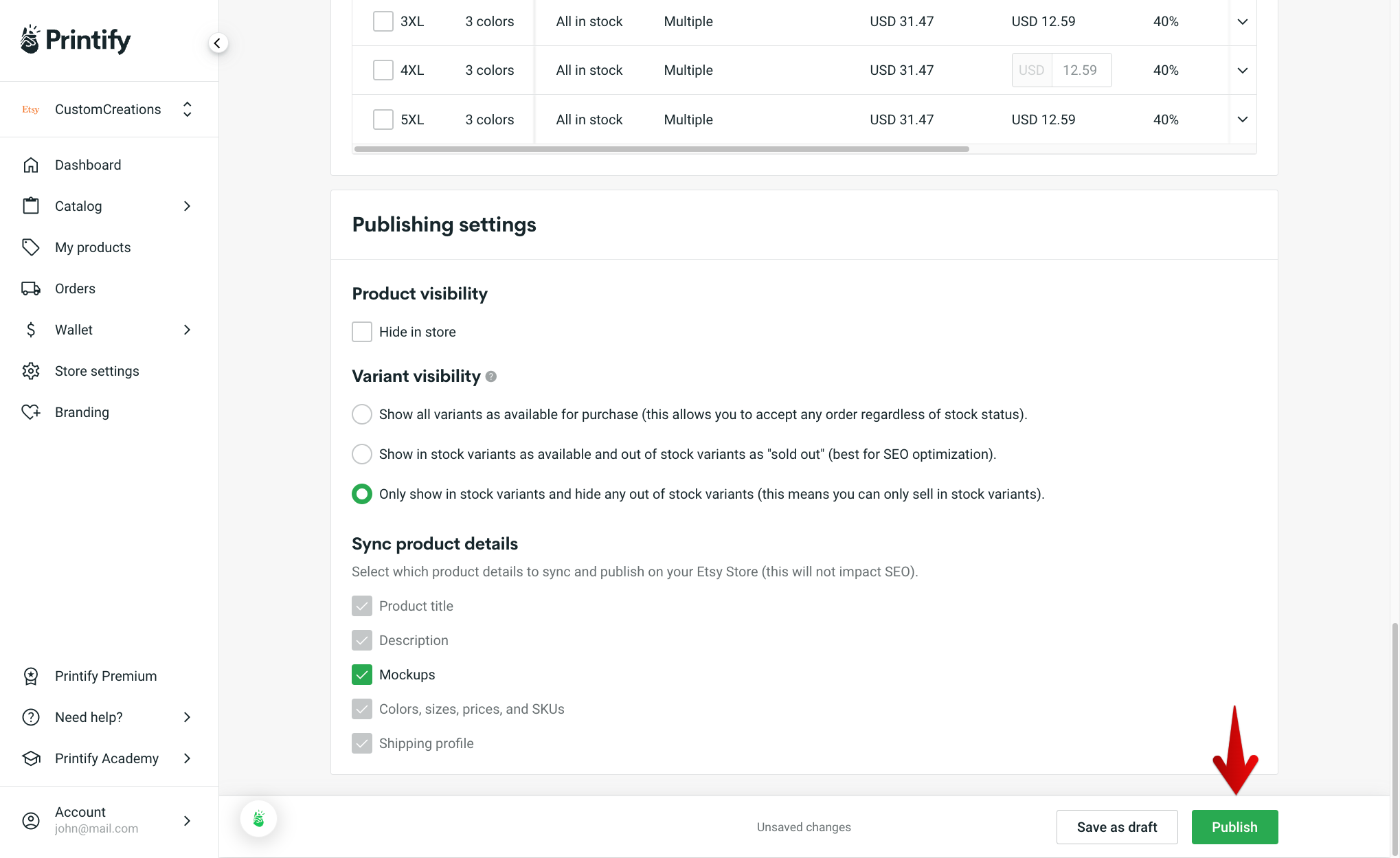Select the Dashboard icon in sidebar

tap(31, 165)
